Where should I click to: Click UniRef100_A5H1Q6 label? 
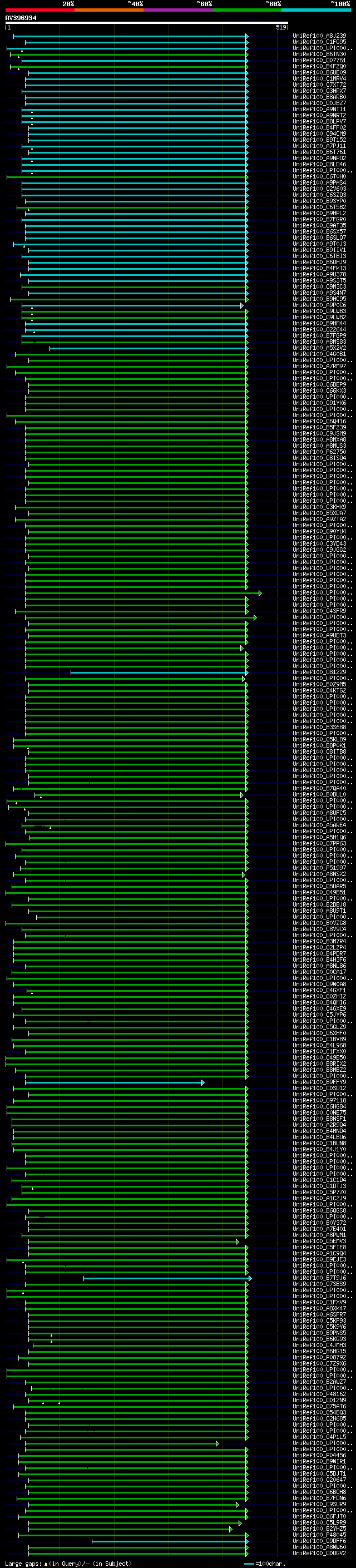coord(319,838)
